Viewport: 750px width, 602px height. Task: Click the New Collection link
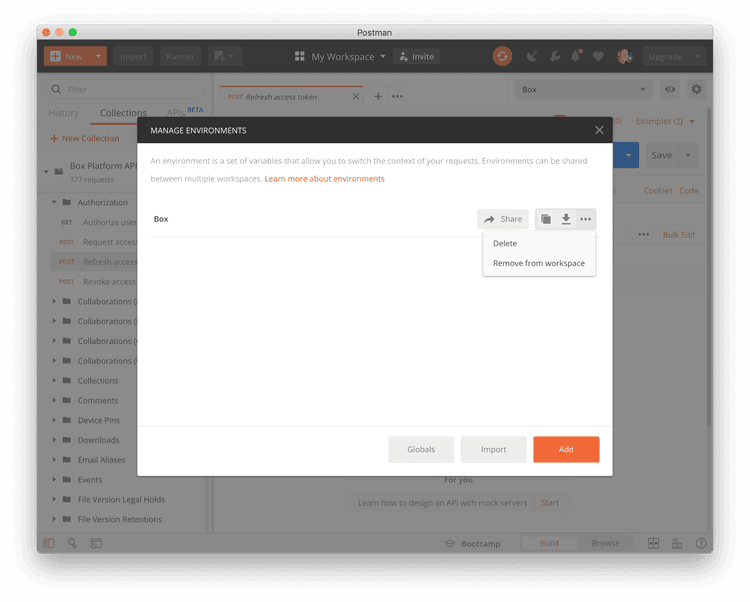[x=85, y=138]
